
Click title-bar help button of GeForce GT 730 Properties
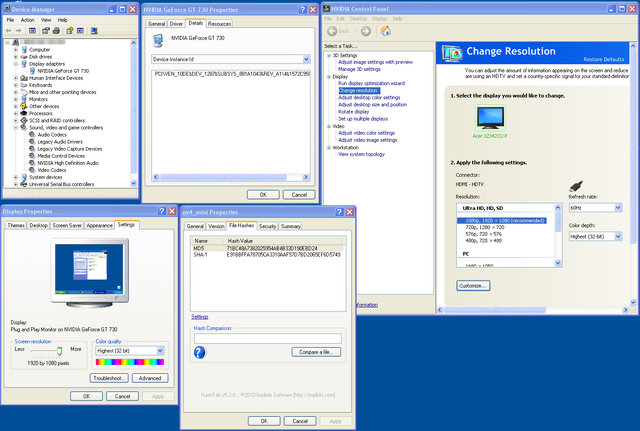[302, 9]
